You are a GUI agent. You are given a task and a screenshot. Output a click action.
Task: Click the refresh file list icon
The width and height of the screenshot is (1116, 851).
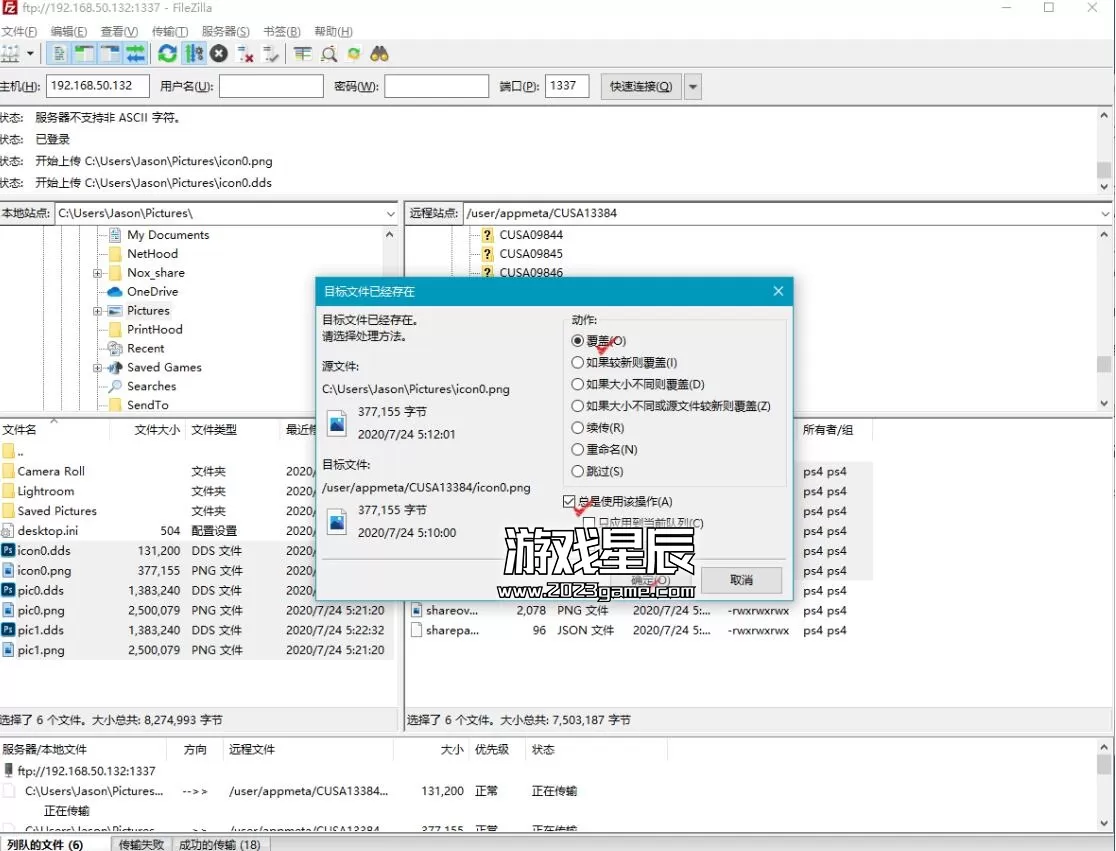pyautogui.click(x=167, y=54)
